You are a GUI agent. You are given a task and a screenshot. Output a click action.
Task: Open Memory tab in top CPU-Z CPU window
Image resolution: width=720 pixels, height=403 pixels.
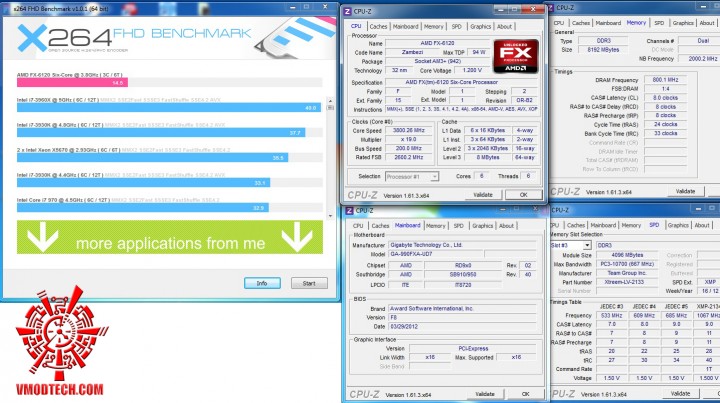point(433,27)
